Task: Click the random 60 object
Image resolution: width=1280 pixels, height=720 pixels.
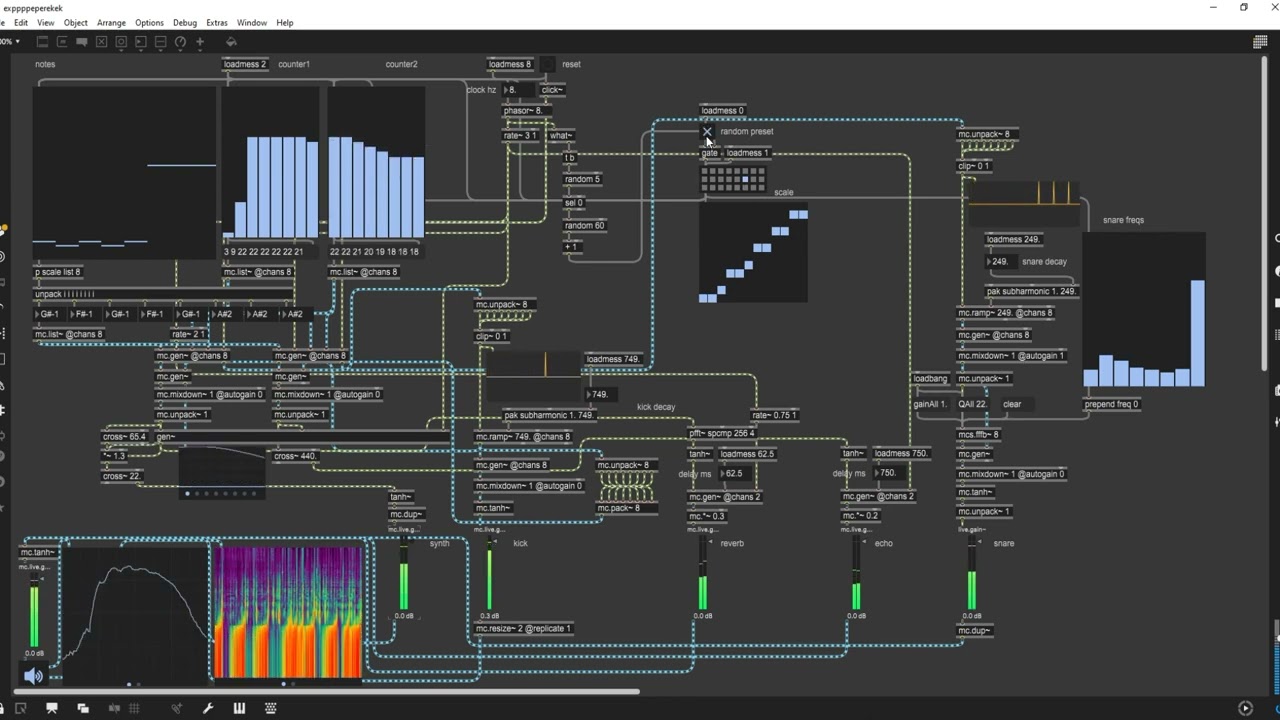Action: coord(585,226)
